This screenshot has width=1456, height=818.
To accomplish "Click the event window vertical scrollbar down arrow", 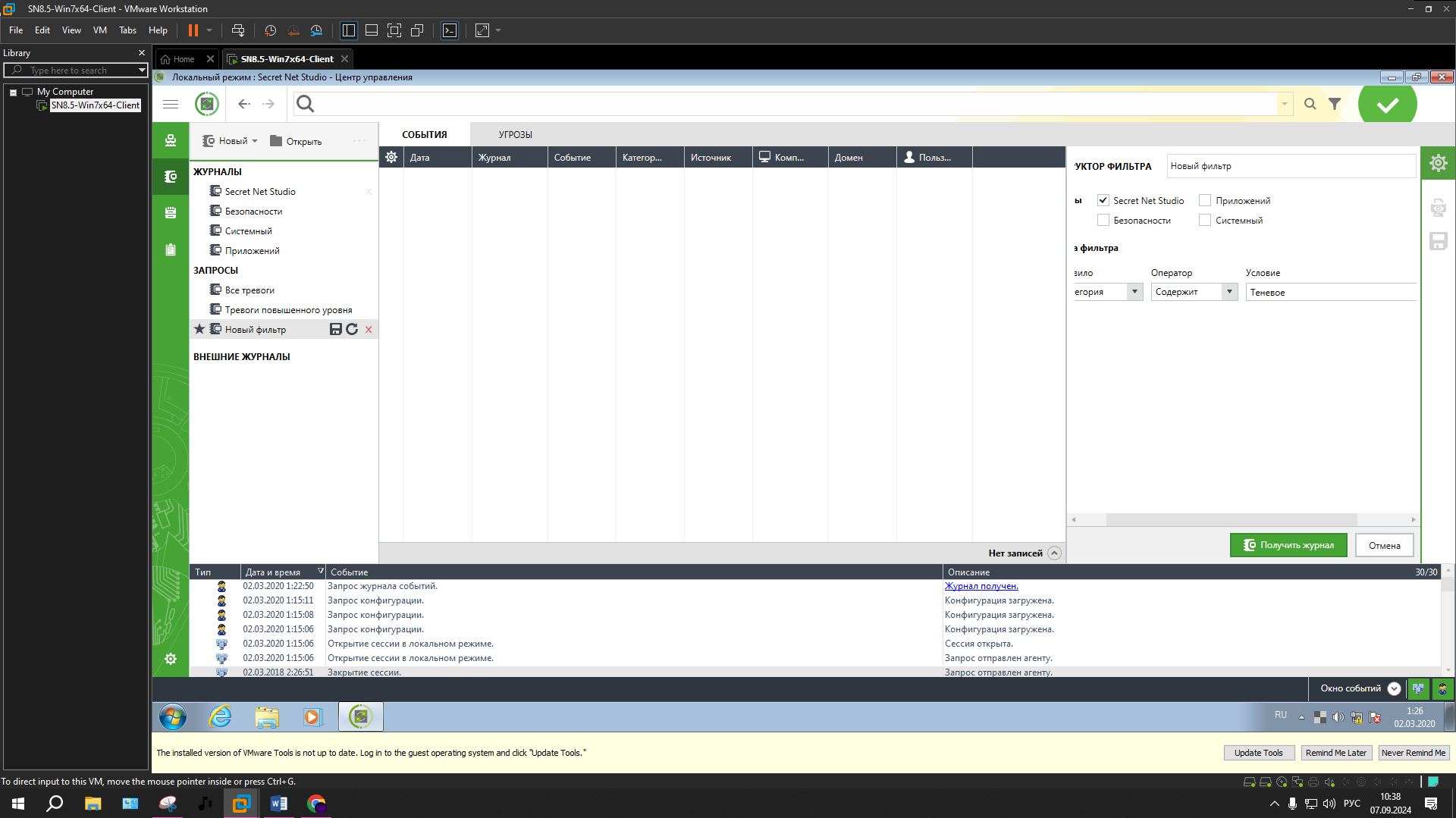I will (x=1448, y=670).
